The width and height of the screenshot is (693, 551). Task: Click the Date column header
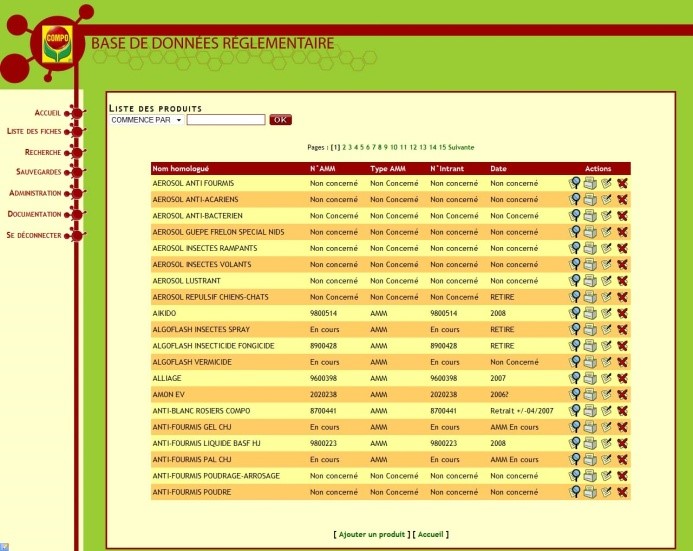click(x=498, y=168)
